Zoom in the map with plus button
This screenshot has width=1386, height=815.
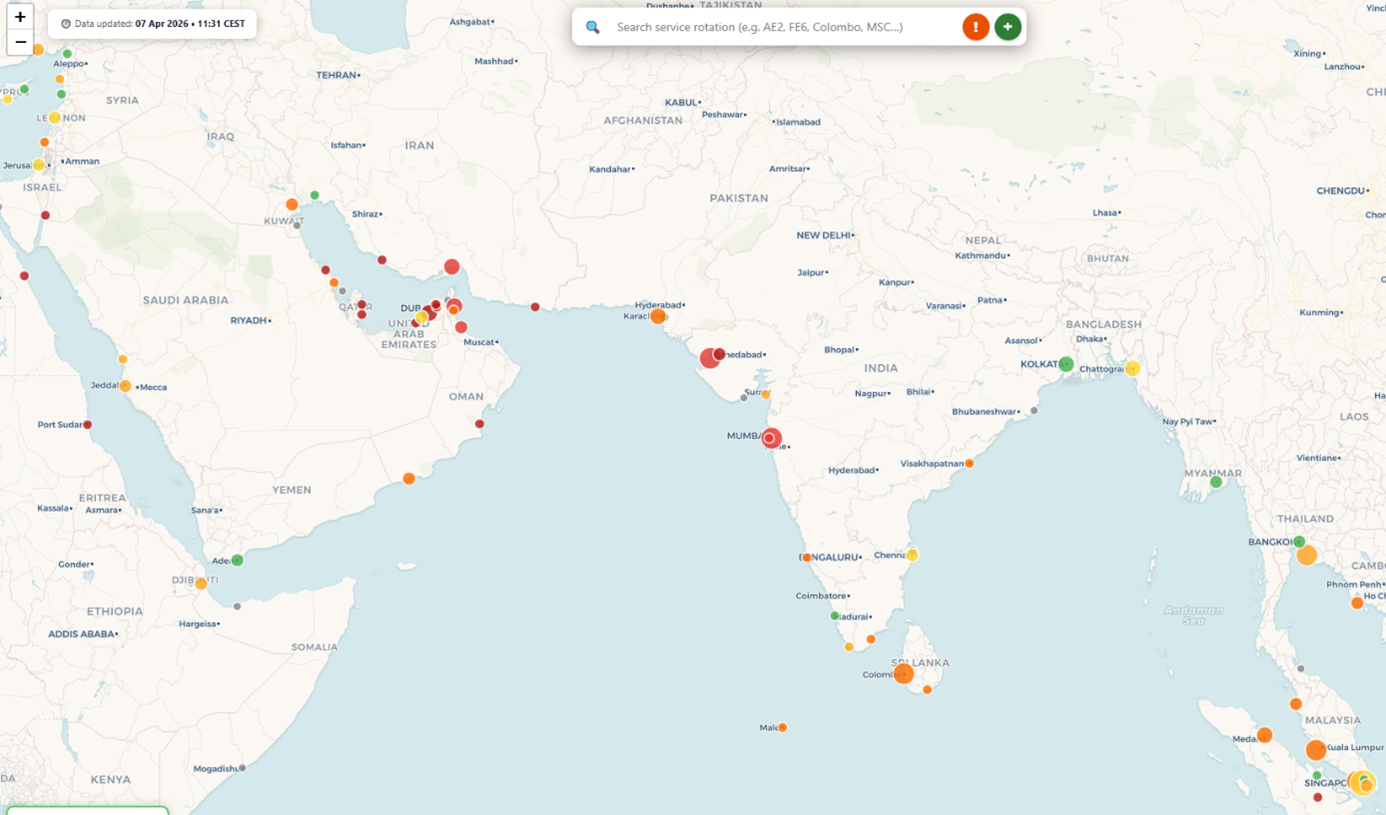(20, 17)
